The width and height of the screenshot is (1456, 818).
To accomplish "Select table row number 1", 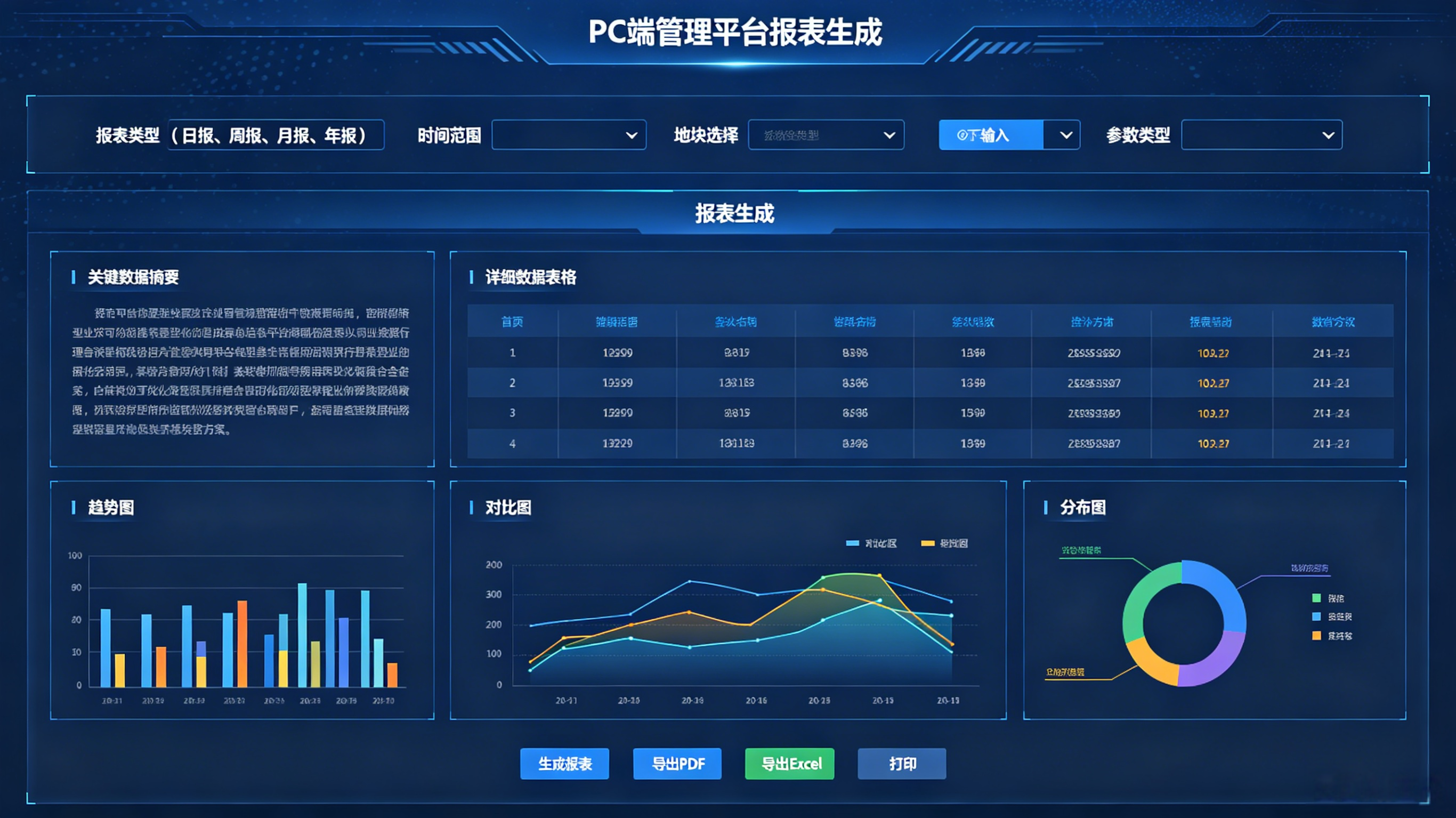I will tap(931, 353).
